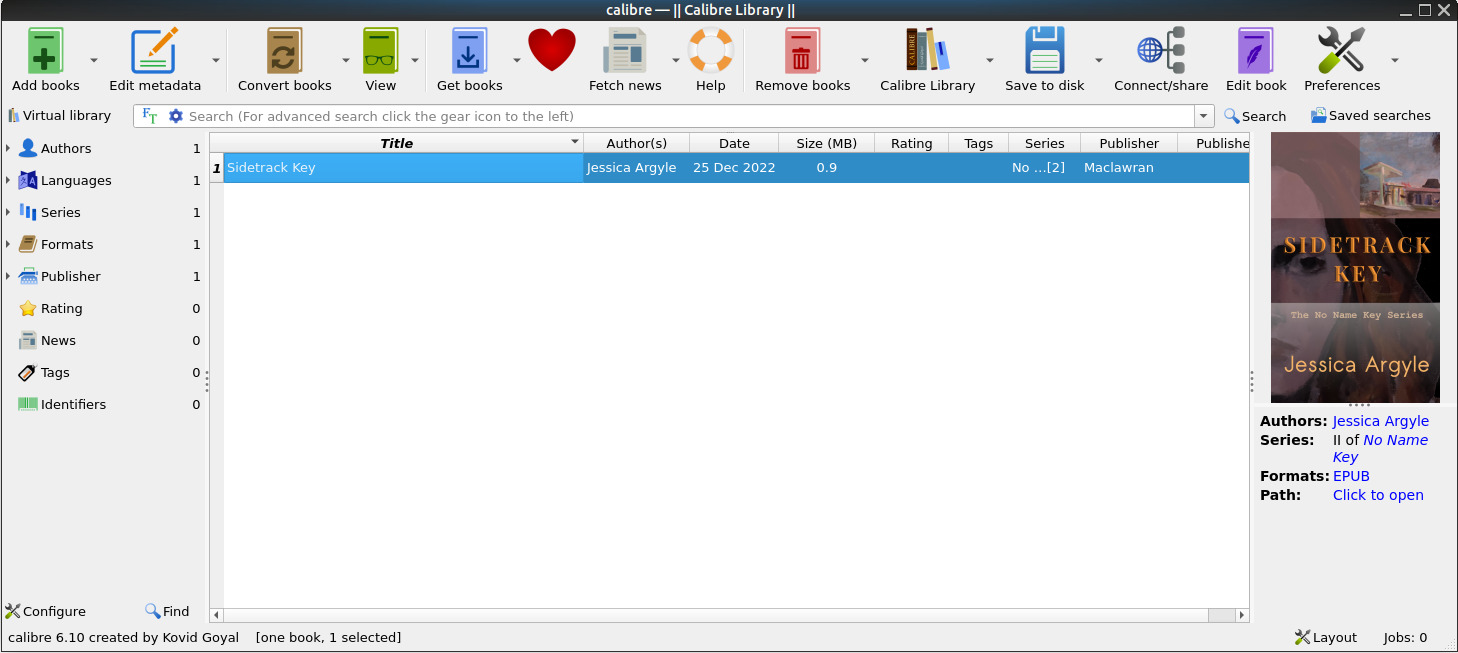
Task: Click the Connect/share icon
Action: pyautogui.click(x=1161, y=52)
